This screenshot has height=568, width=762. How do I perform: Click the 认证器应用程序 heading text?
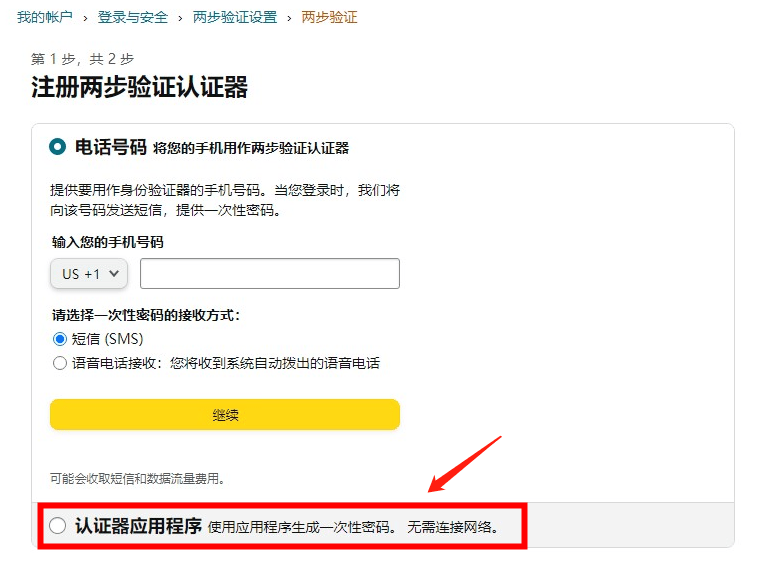click(139, 526)
